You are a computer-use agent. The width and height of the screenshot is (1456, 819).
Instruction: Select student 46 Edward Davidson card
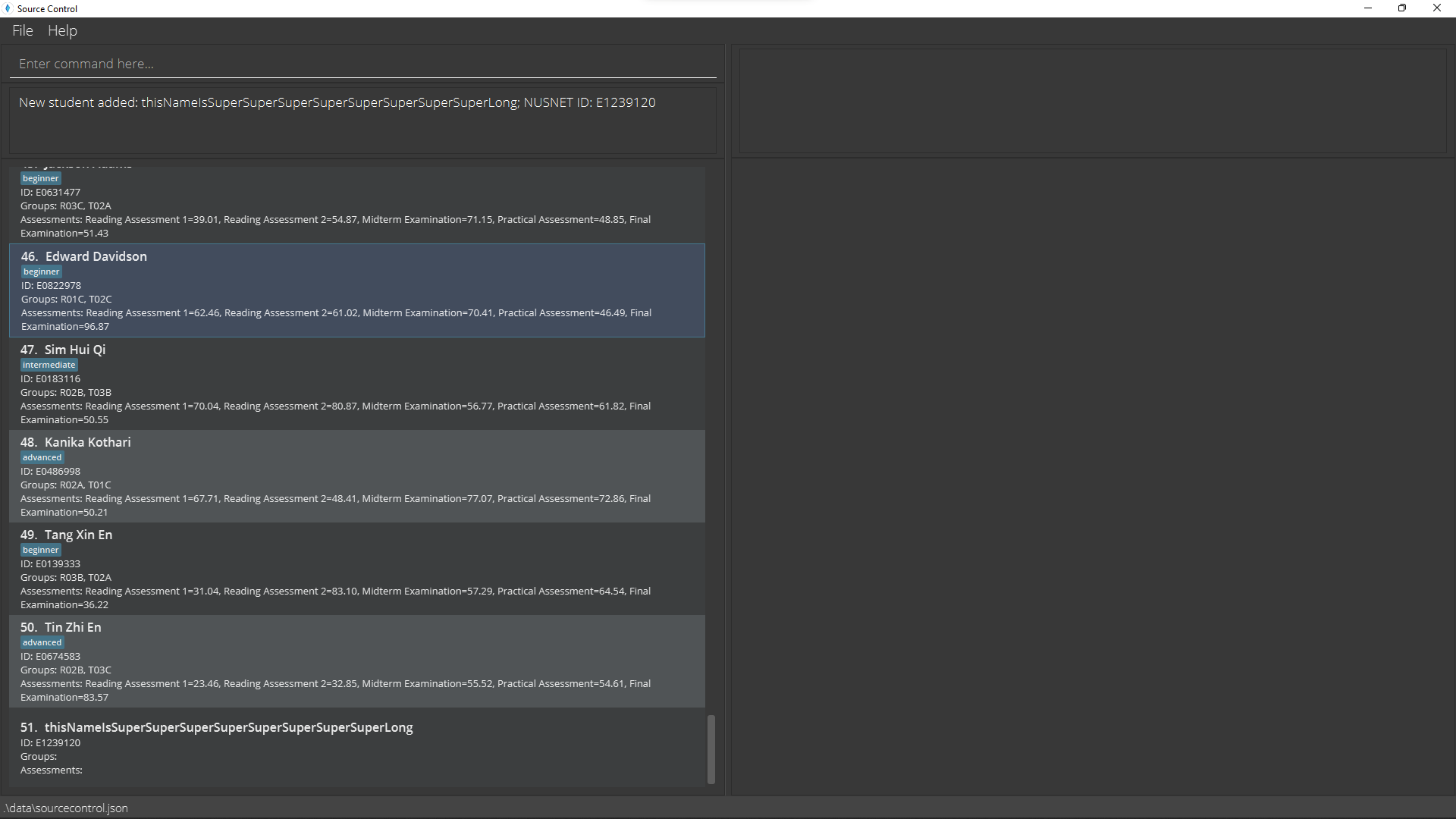point(356,290)
